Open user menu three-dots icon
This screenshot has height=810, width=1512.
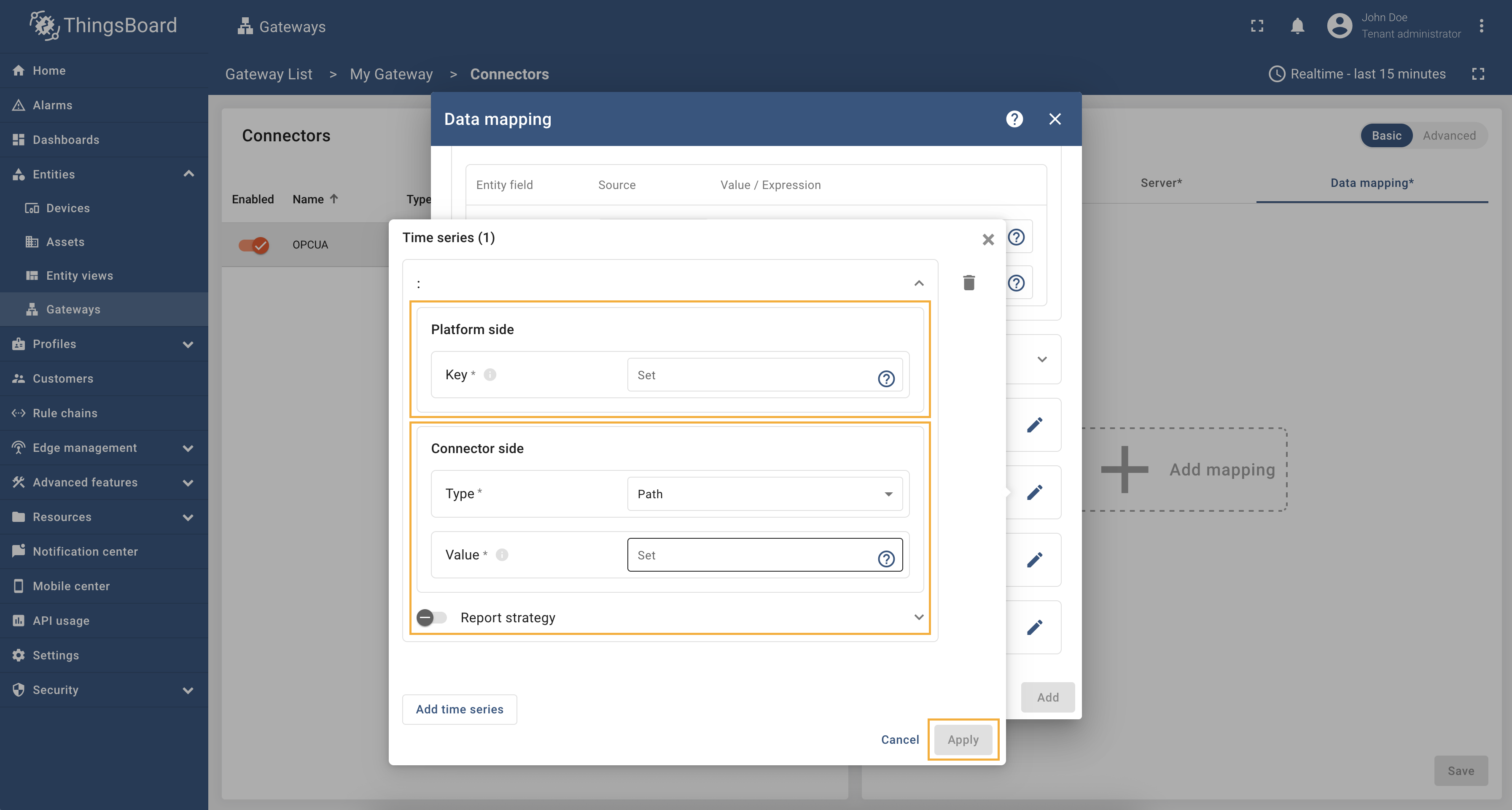(x=1481, y=26)
